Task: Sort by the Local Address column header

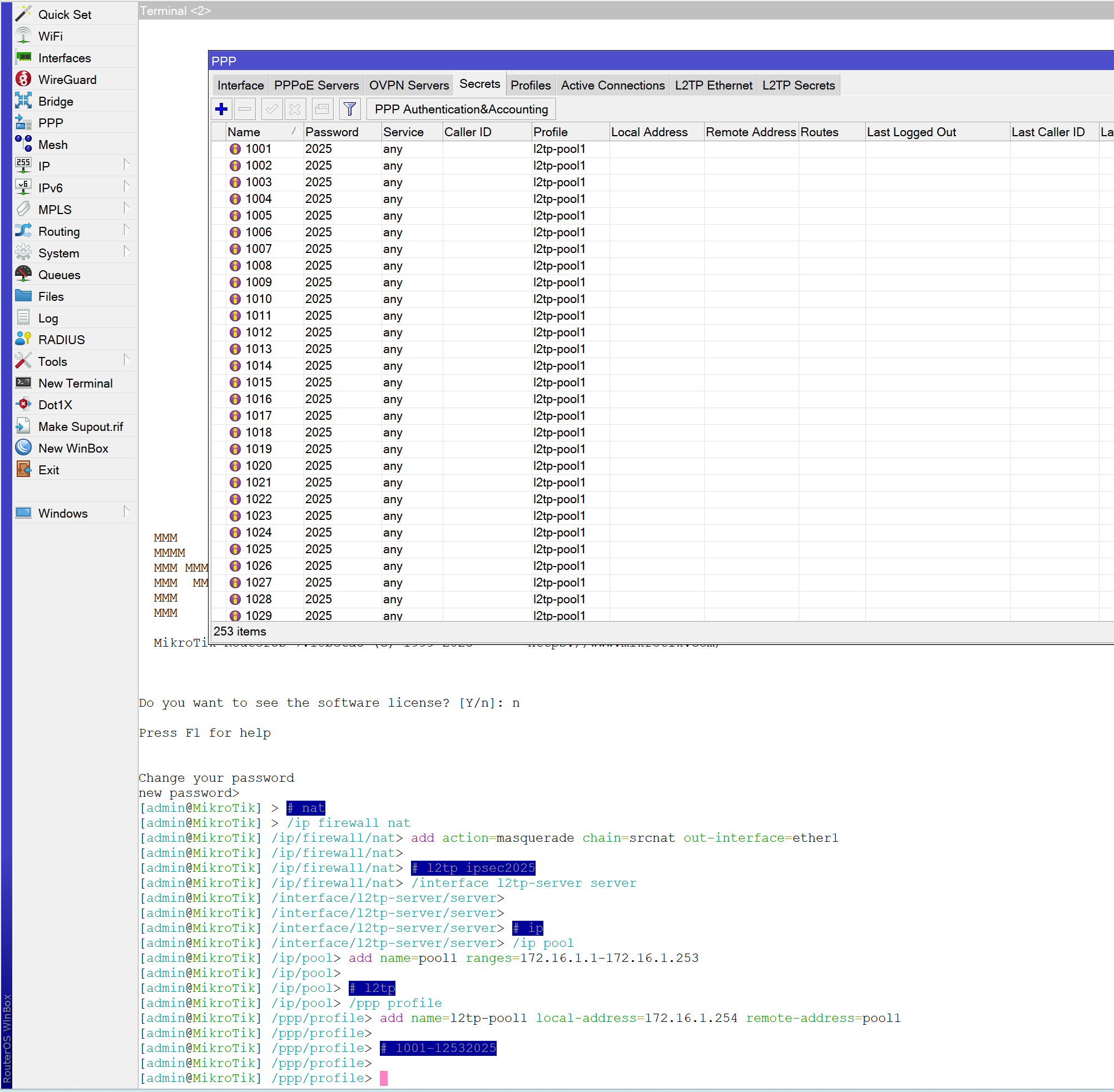Action: (657, 132)
